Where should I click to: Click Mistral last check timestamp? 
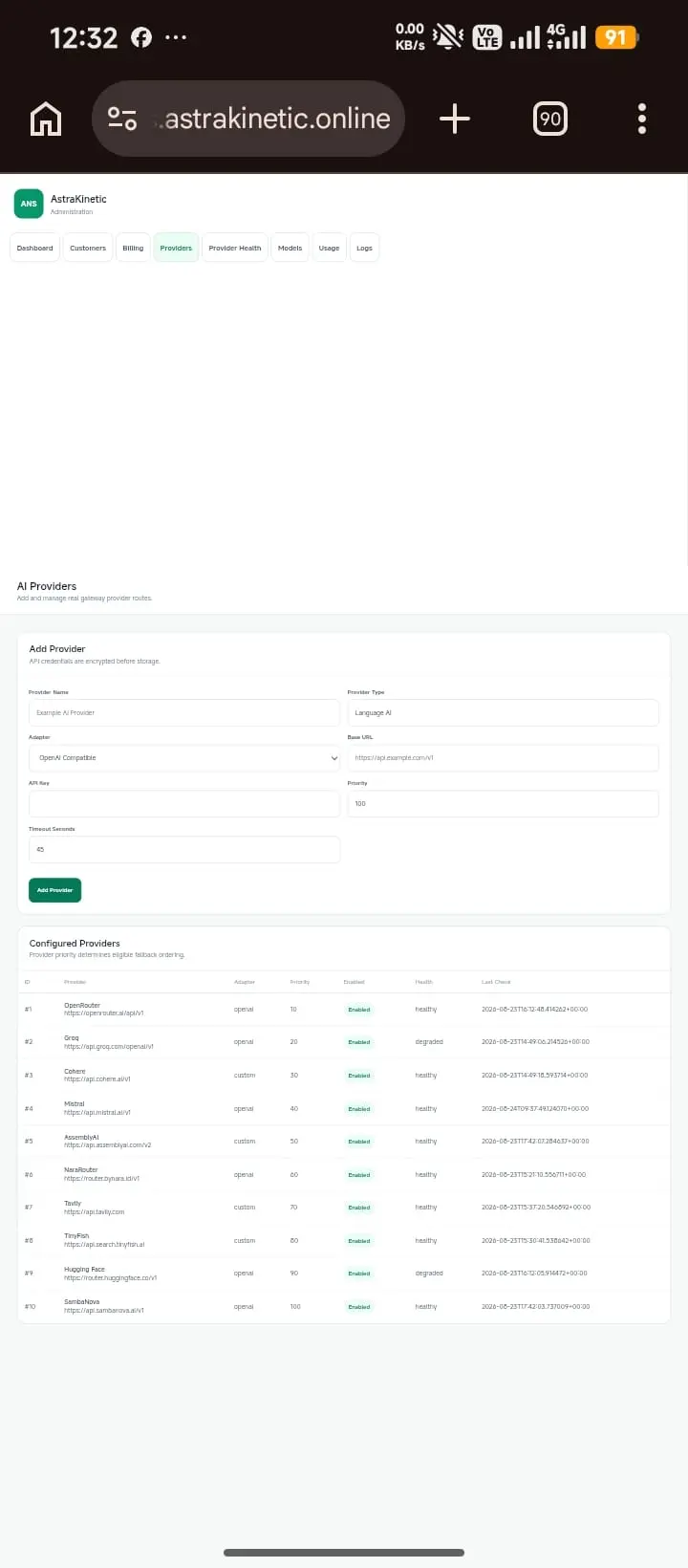coord(535,1109)
